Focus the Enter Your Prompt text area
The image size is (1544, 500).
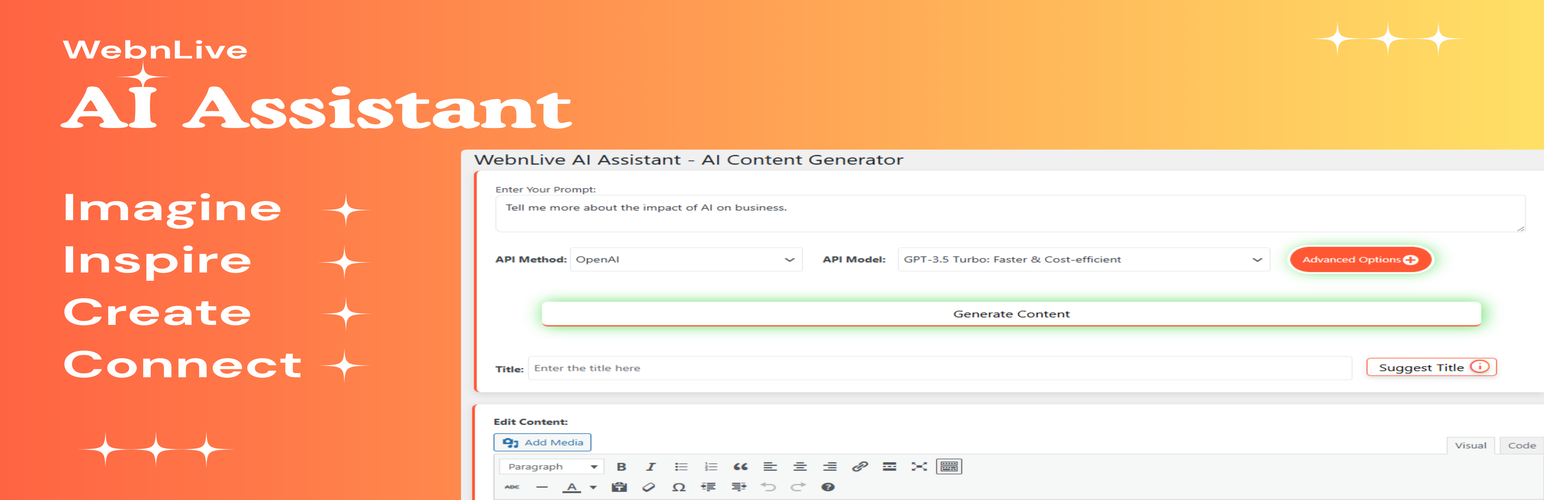1010,213
